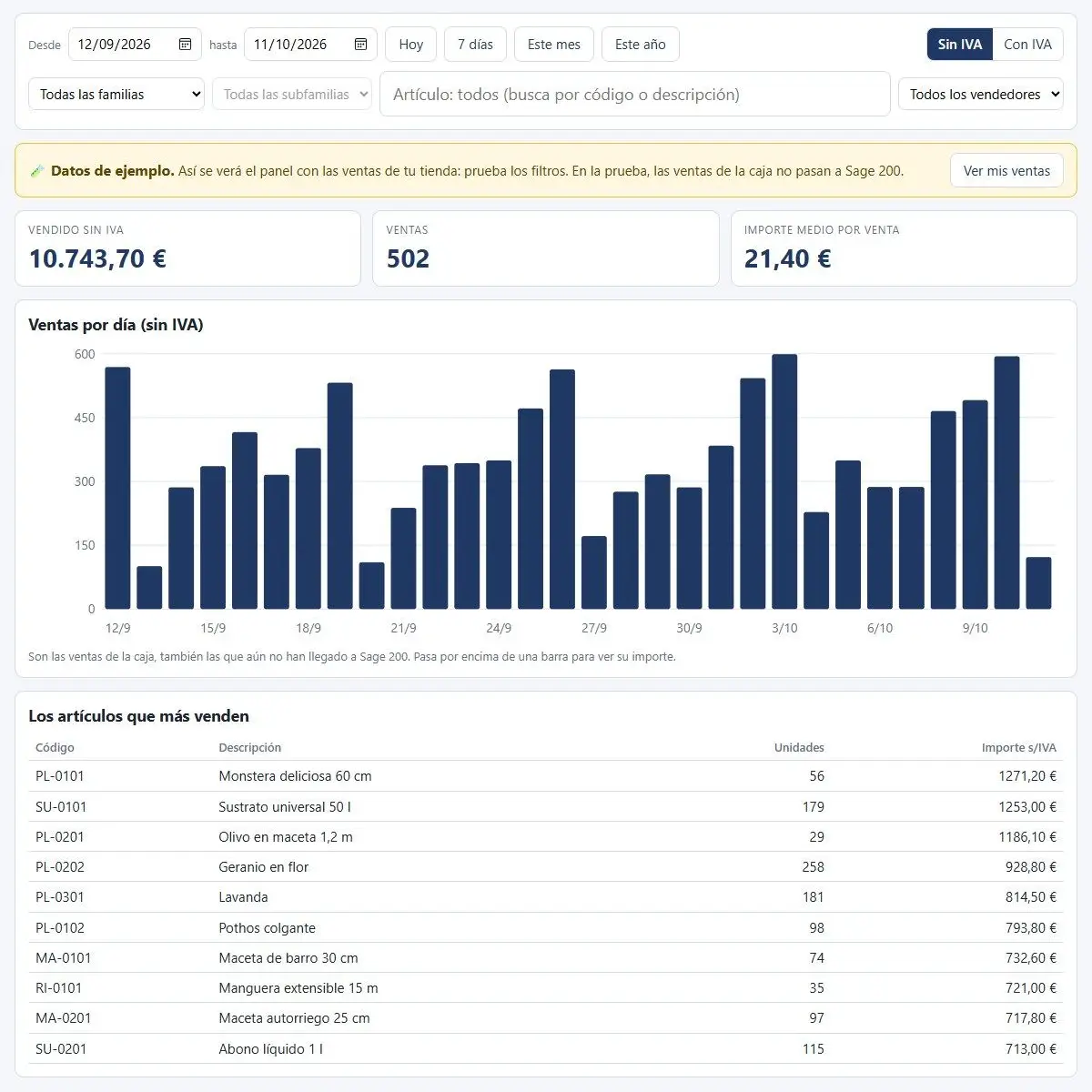The width and height of the screenshot is (1092, 1092).
Task: Select the RI-0101 code cell
Action: pos(59,987)
